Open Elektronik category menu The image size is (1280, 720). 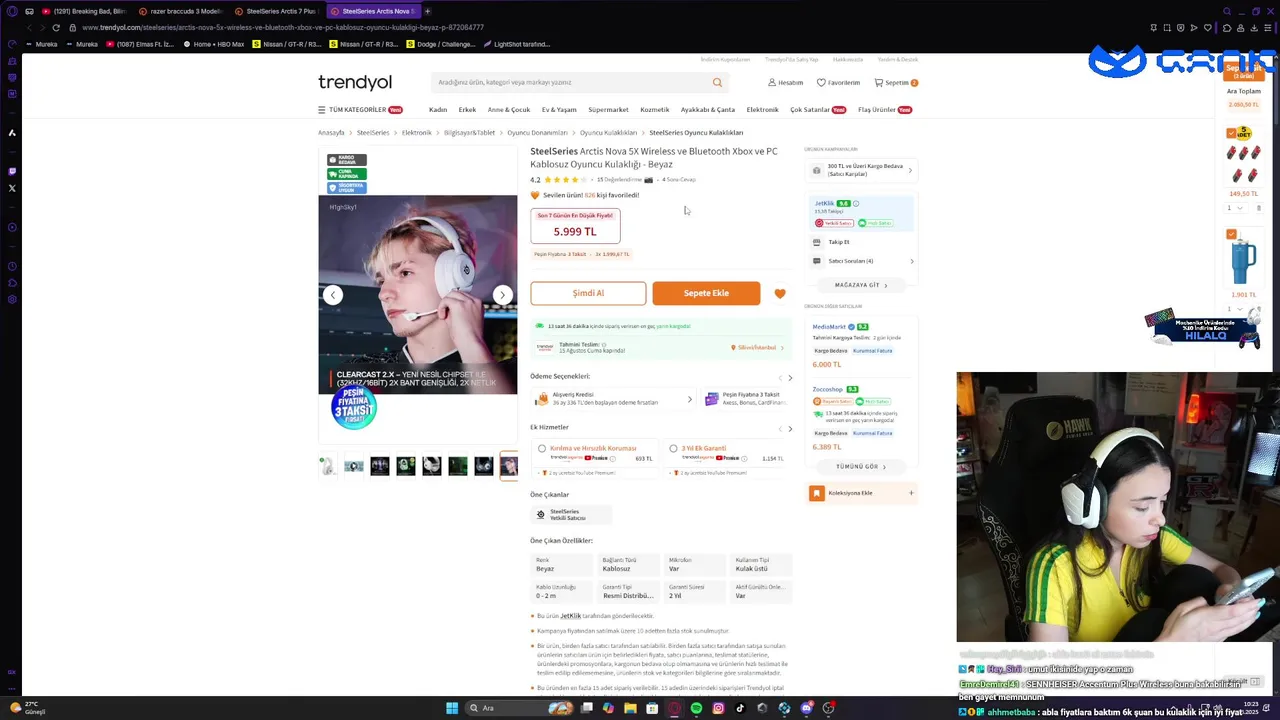pyautogui.click(x=762, y=110)
